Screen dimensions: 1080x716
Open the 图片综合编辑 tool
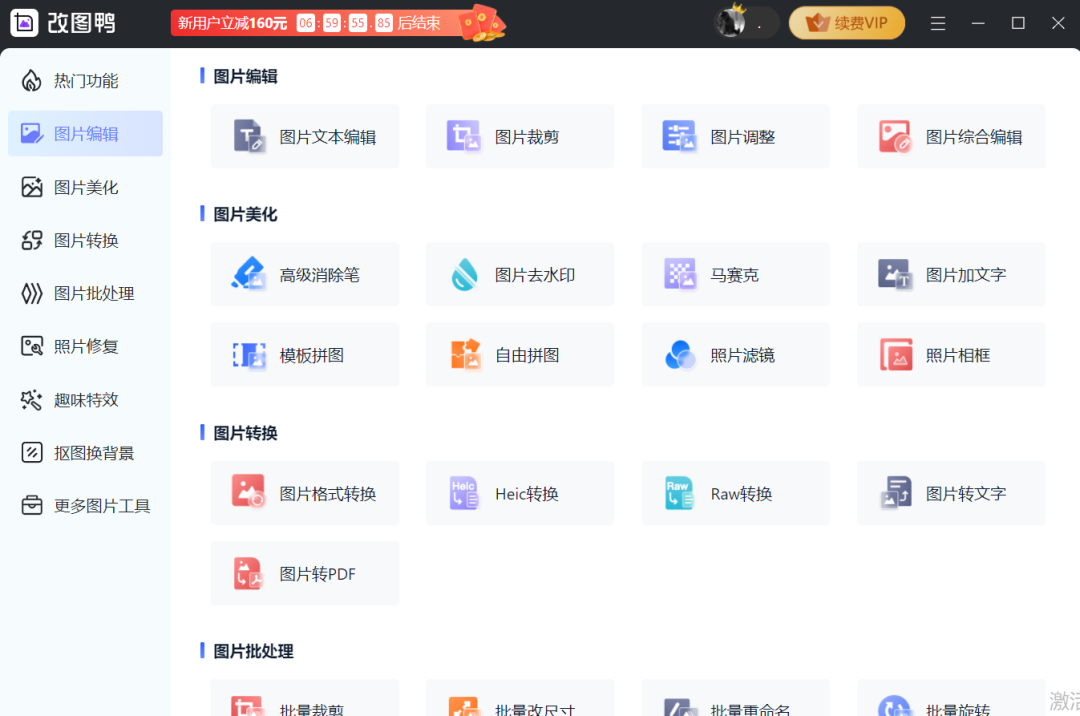(x=950, y=136)
